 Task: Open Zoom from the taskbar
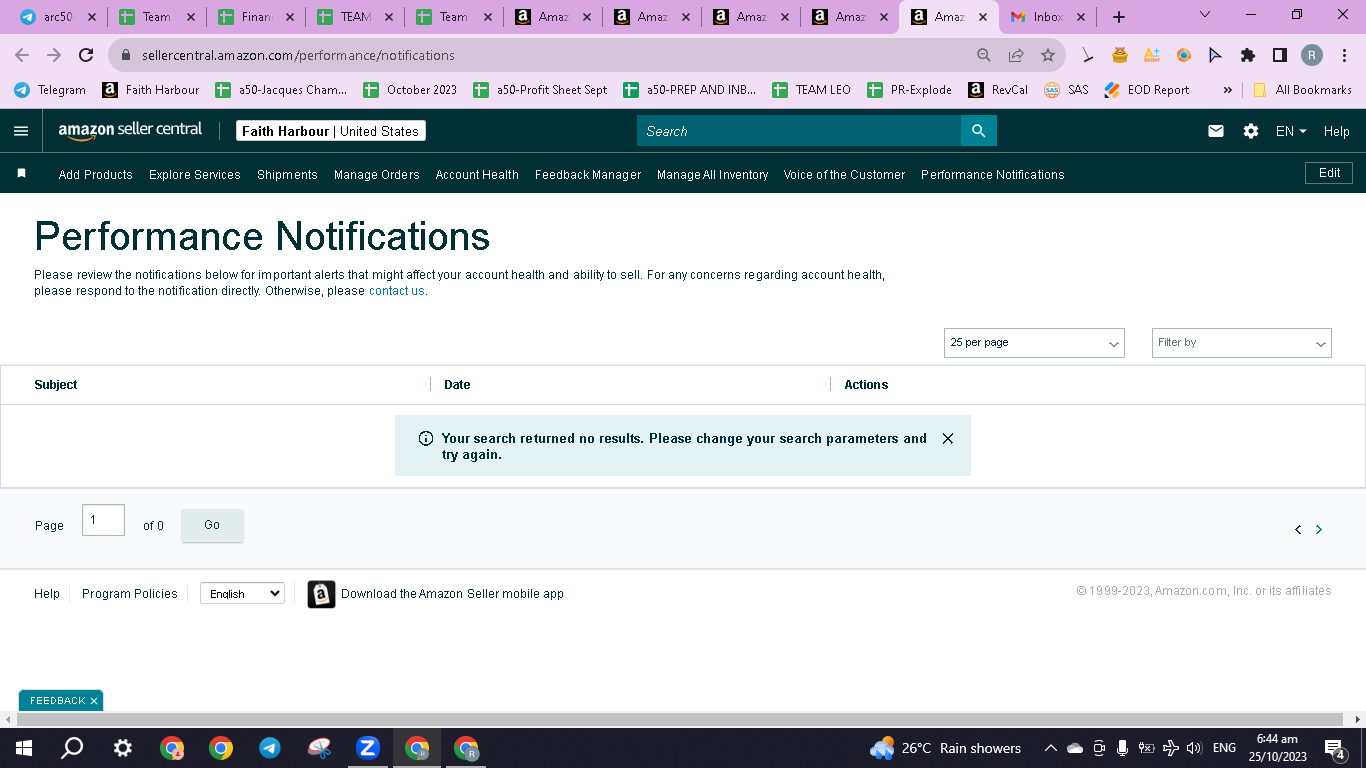pyautogui.click(x=368, y=748)
